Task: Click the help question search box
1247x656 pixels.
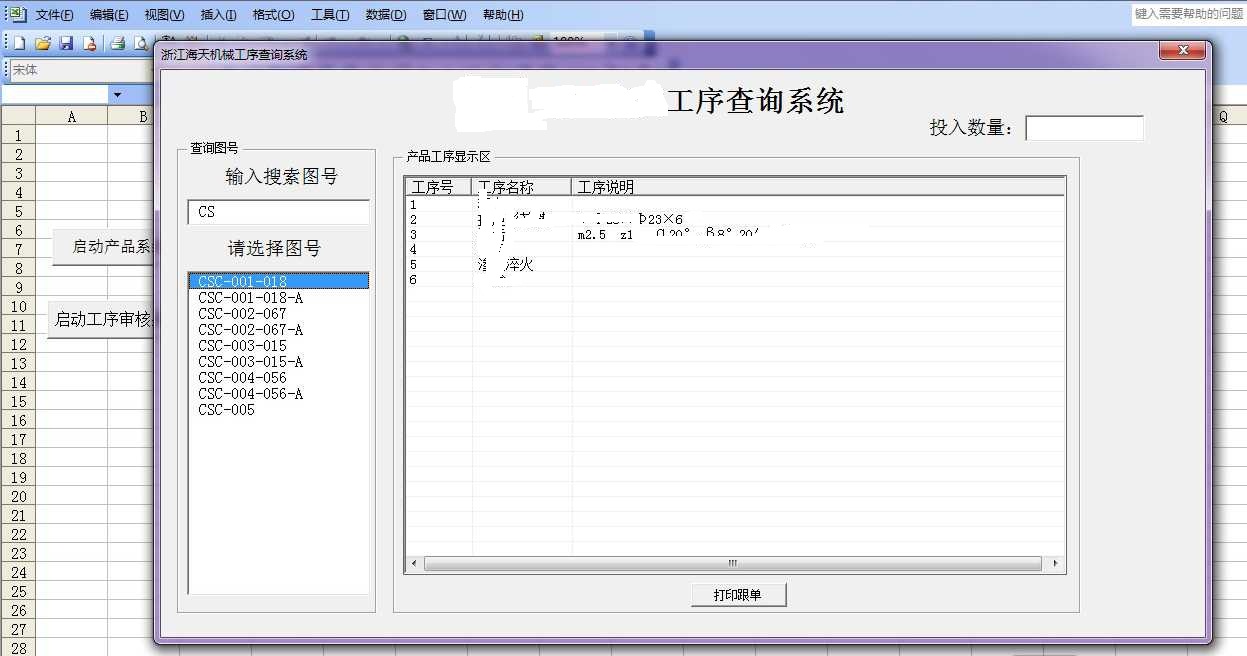Action: (1188, 14)
